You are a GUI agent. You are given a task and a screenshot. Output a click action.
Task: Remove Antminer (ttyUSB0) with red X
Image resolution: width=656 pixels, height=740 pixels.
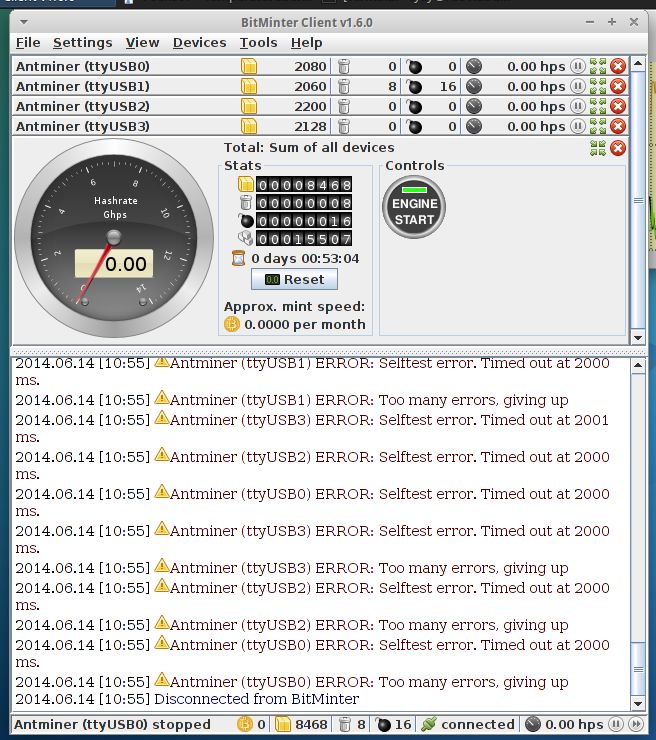618,66
